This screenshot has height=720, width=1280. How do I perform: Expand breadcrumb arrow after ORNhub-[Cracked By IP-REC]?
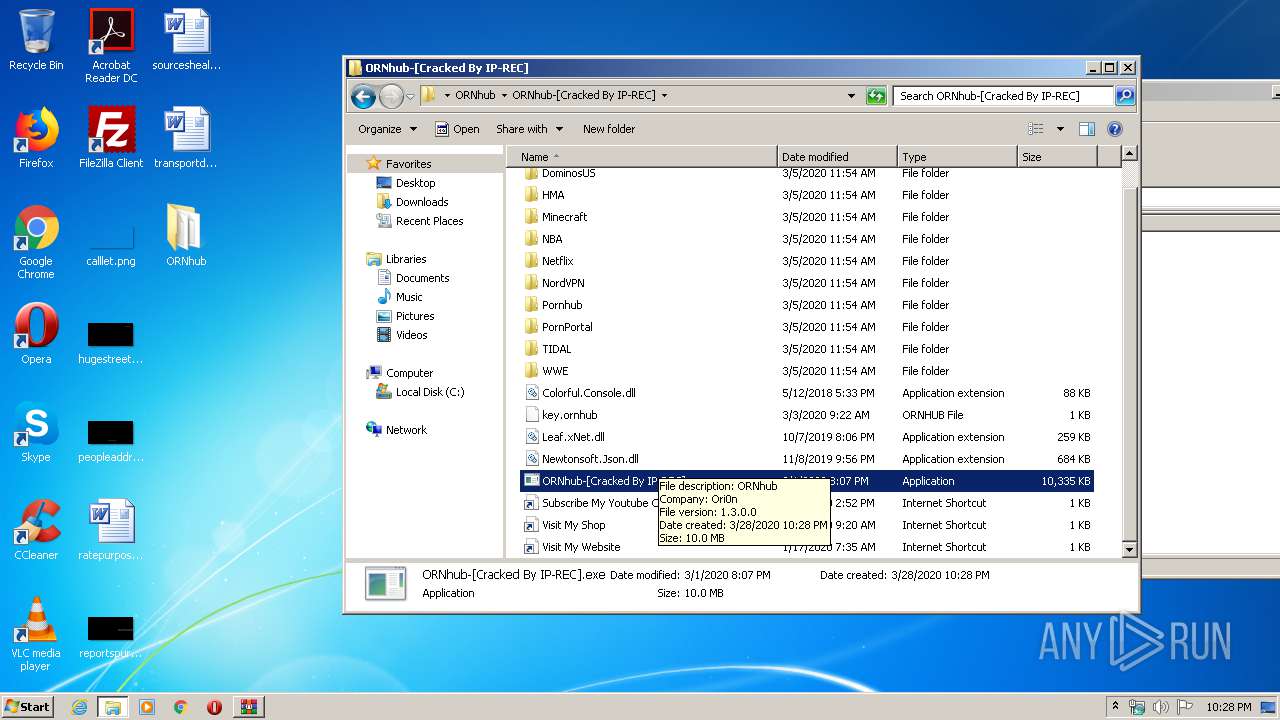tap(664, 96)
